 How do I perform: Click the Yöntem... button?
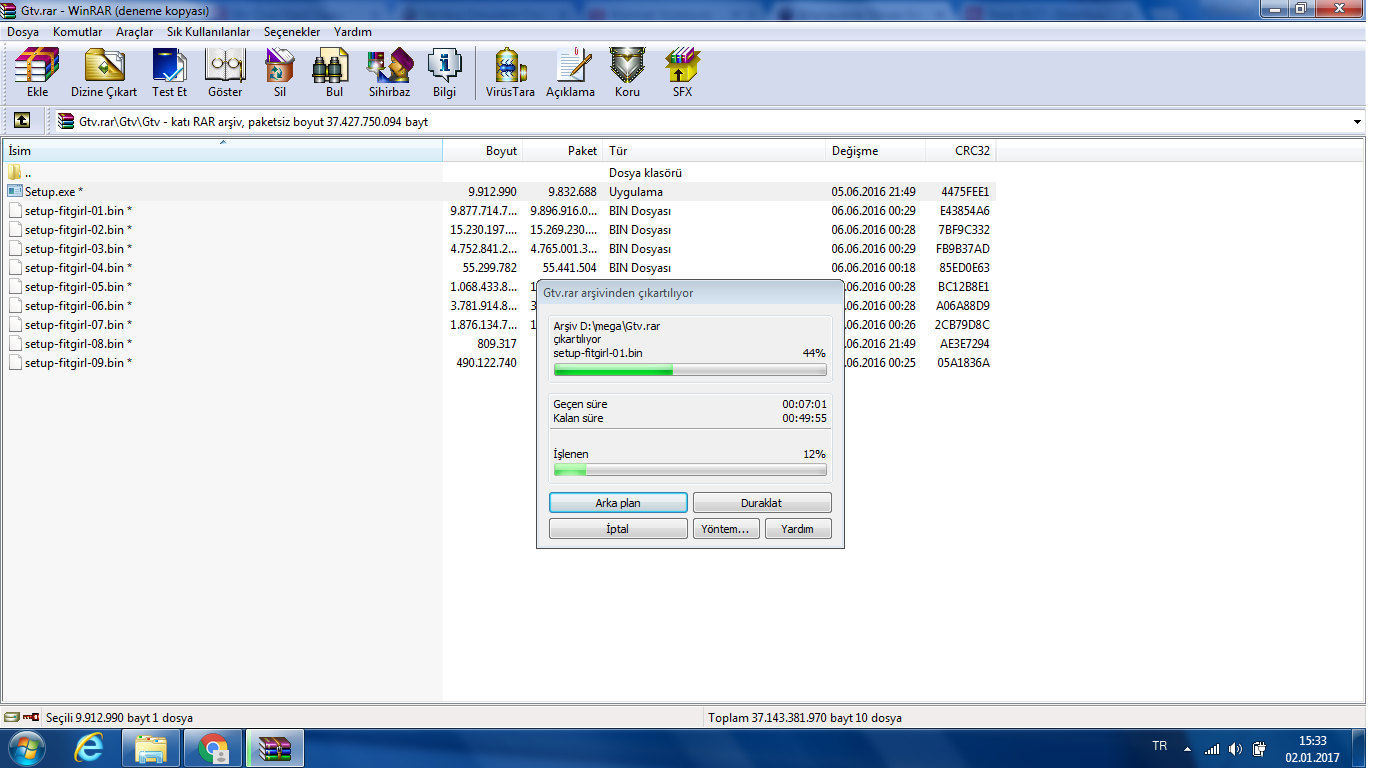tap(726, 529)
